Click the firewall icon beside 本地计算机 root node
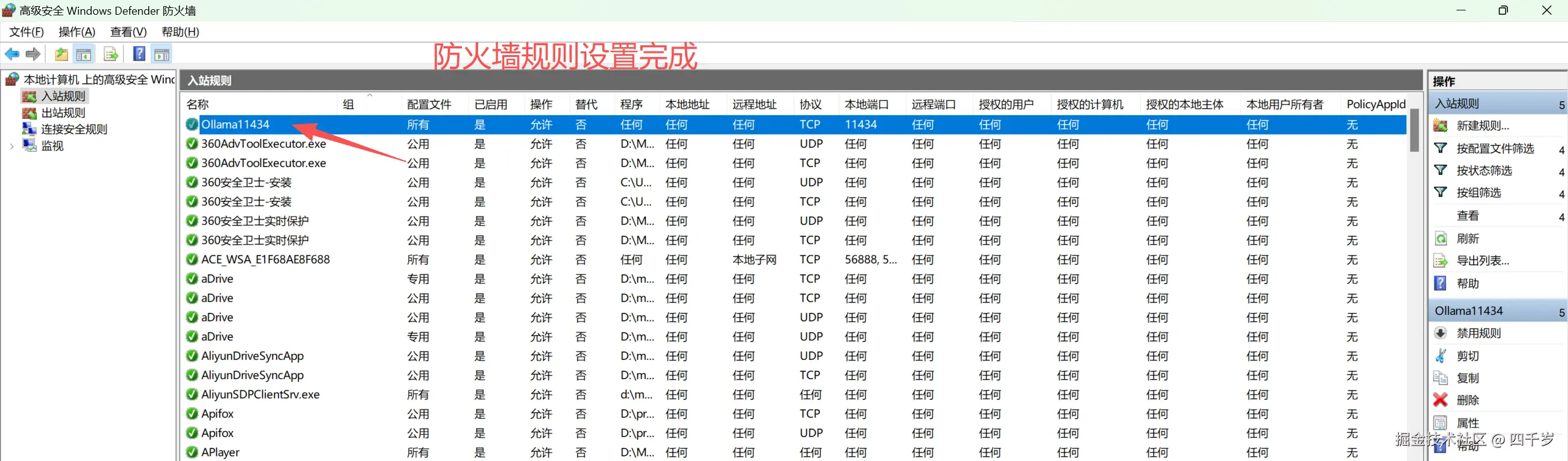 coord(12,80)
